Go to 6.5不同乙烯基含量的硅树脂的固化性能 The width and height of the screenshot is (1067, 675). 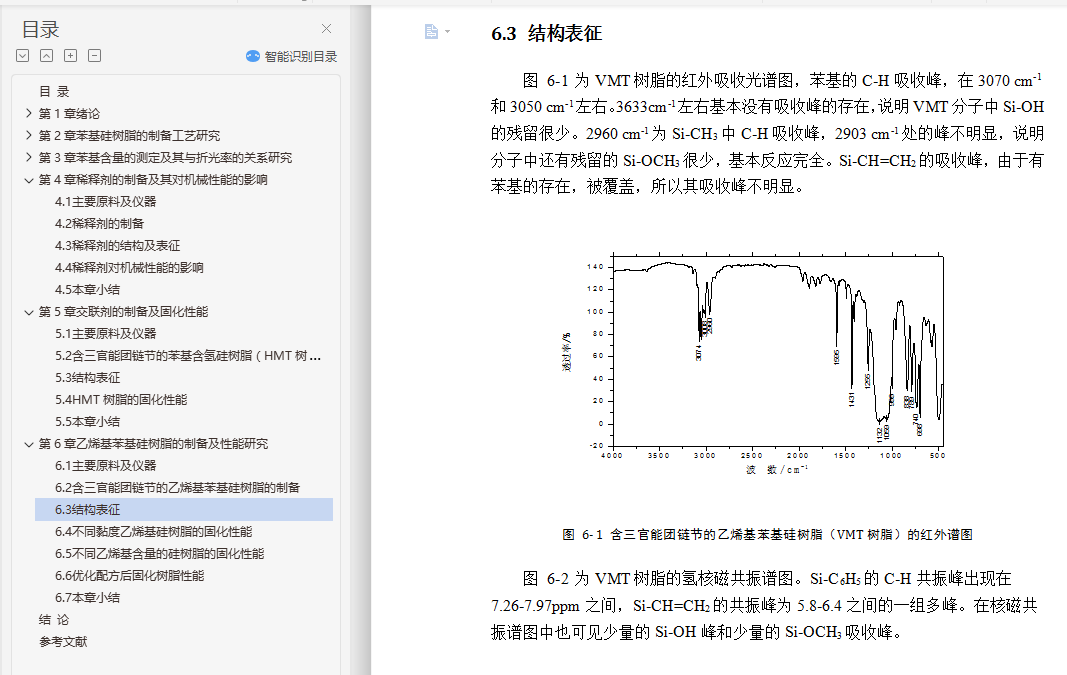coord(159,553)
